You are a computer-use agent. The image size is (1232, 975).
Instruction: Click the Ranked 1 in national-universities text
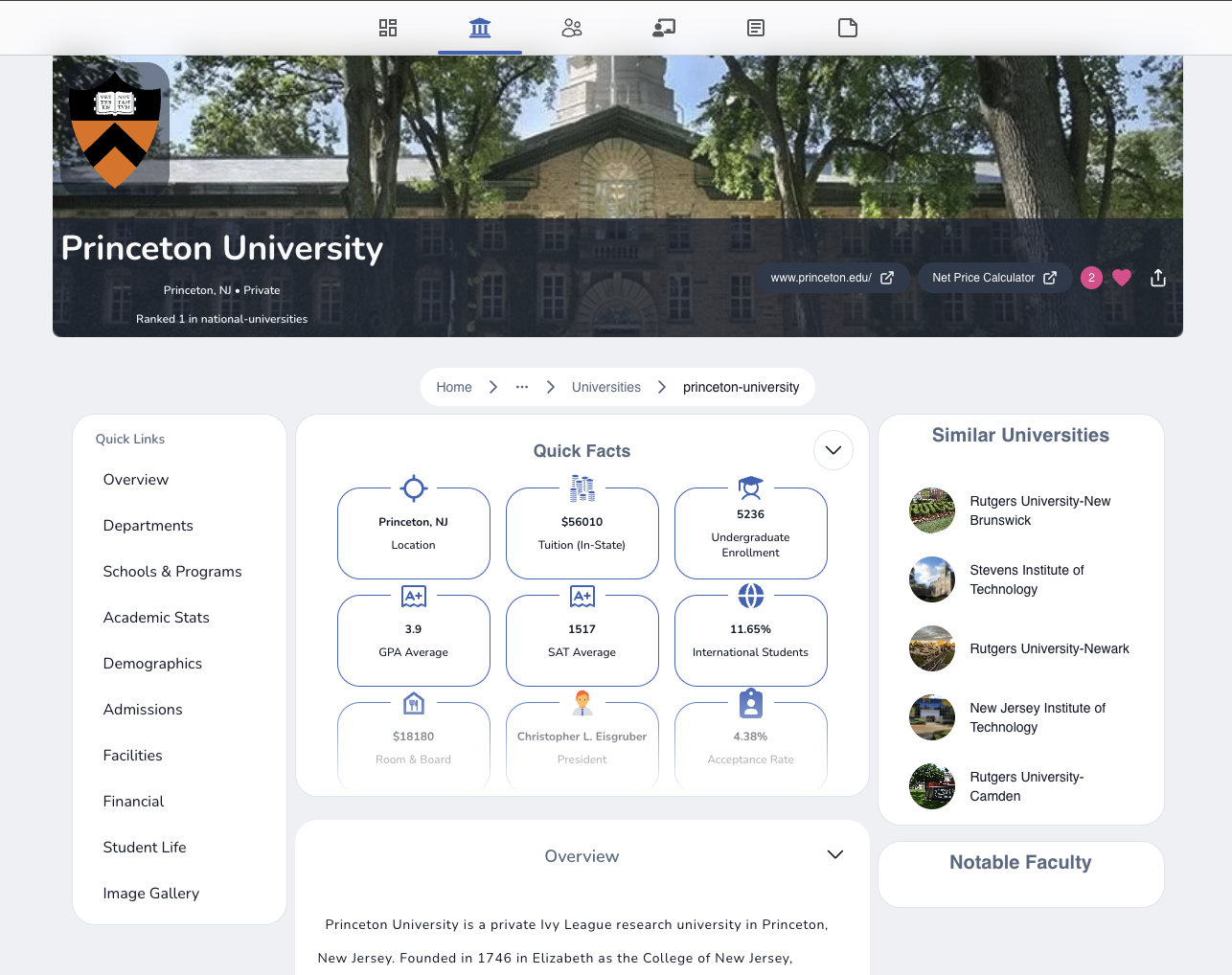tap(221, 319)
